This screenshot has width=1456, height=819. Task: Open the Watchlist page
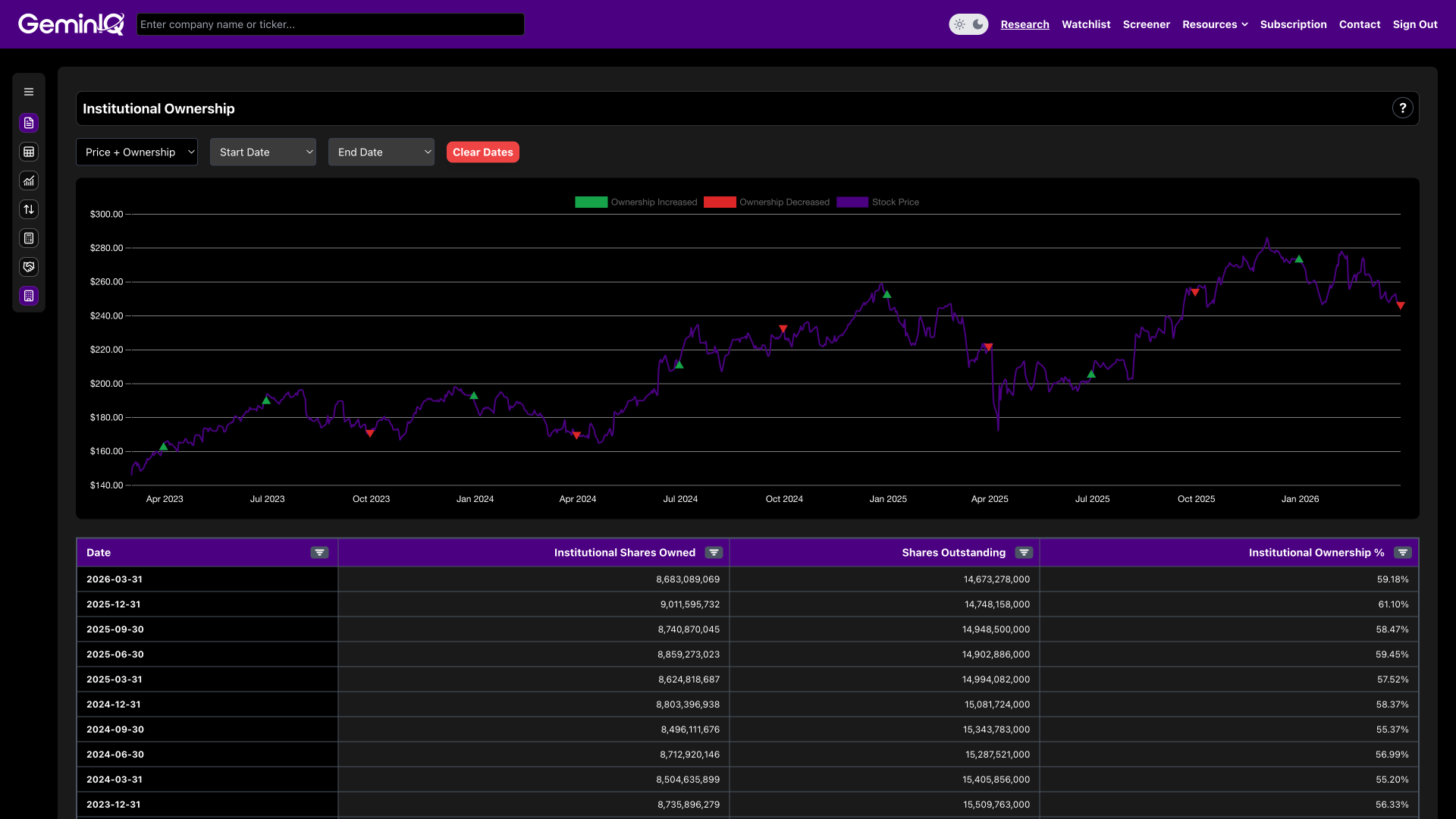pos(1086,24)
